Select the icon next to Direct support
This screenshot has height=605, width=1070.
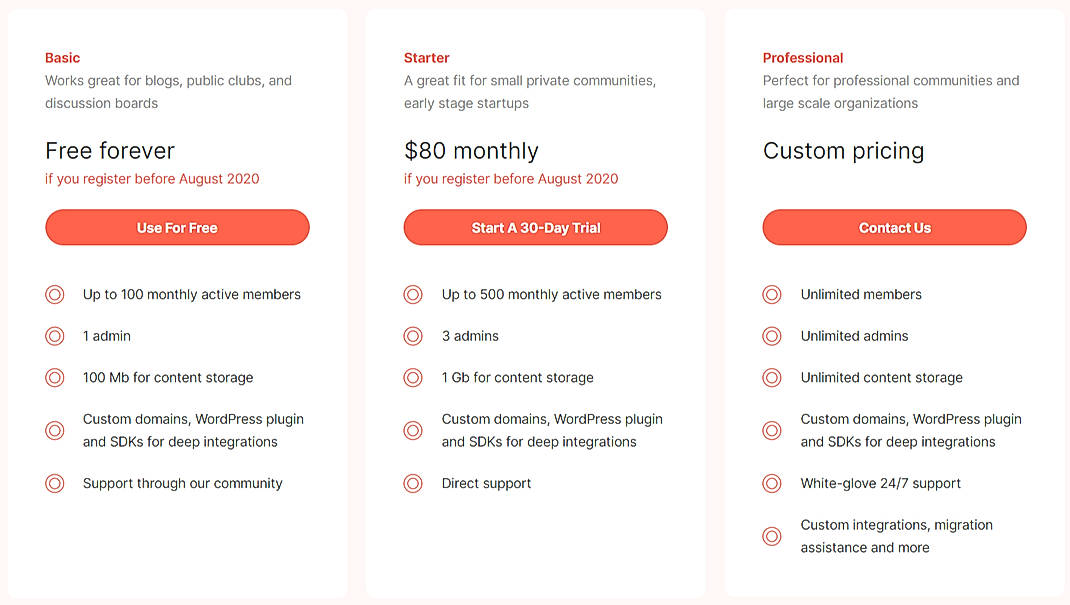[413, 483]
